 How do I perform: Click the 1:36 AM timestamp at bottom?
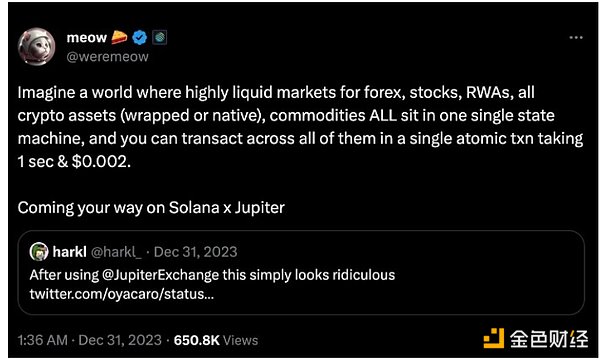coord(42,340)
